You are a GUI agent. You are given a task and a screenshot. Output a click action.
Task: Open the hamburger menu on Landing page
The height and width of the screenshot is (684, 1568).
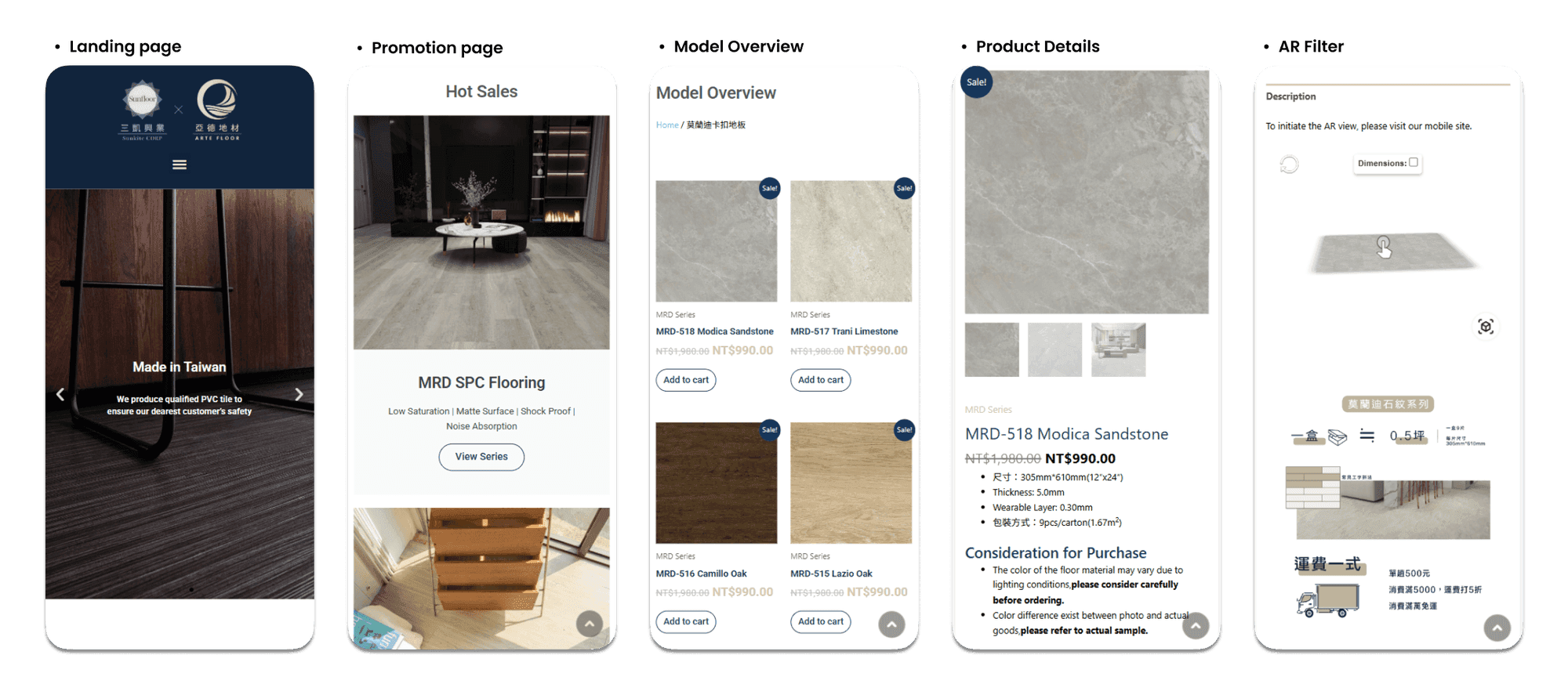180,165
